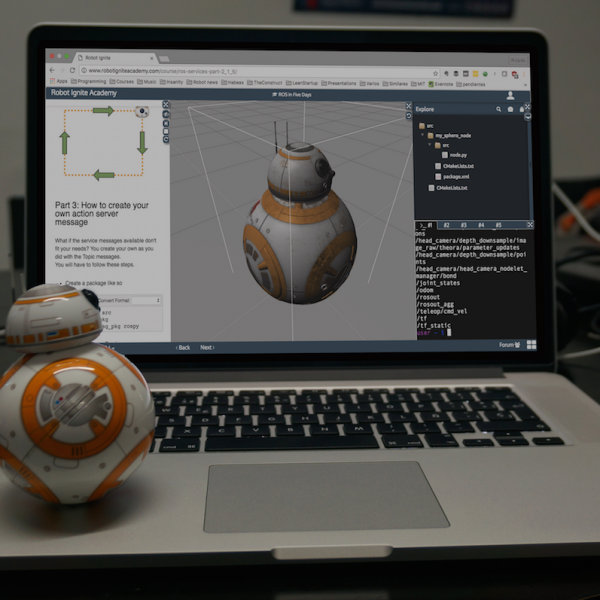Maximize the simulation view with its expand icon

[408, 106]
